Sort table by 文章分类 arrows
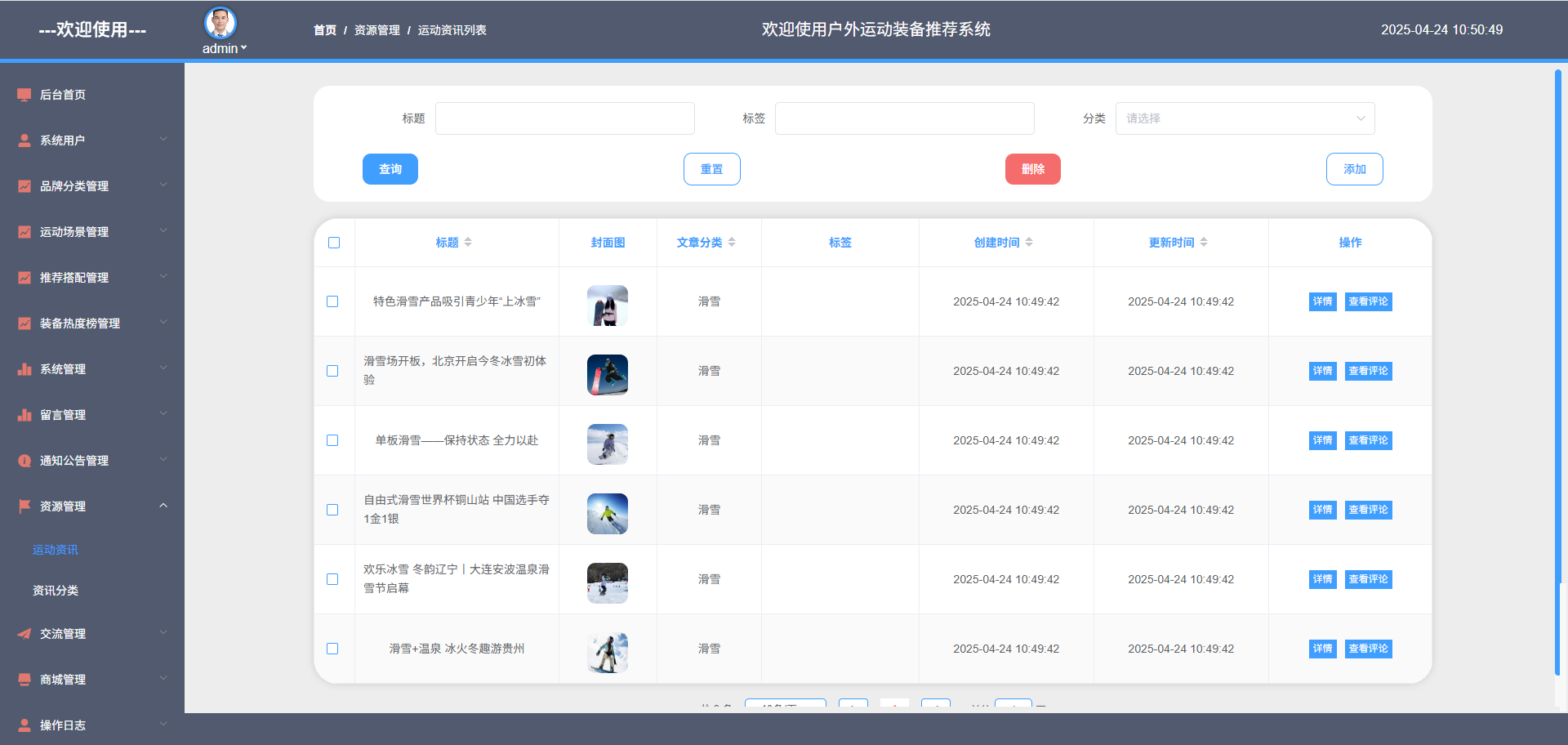The image size is (1568, 745). point(732,243)
